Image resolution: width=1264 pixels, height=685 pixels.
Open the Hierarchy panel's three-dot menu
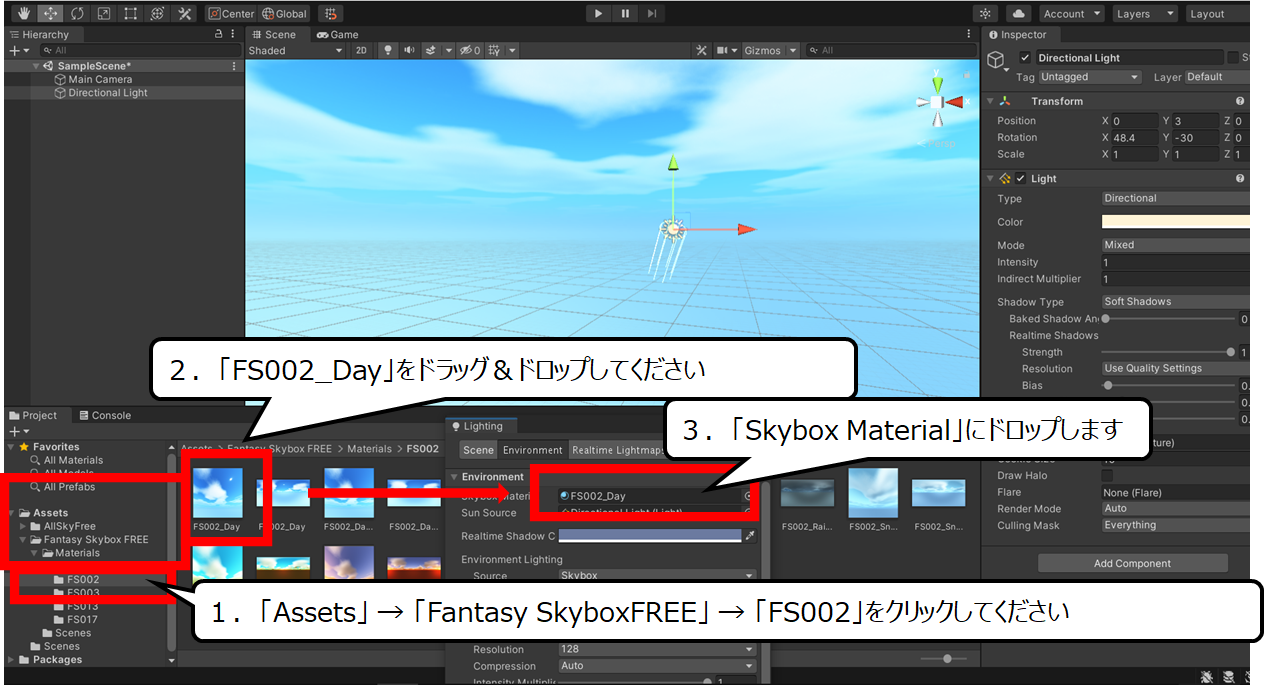234,34
